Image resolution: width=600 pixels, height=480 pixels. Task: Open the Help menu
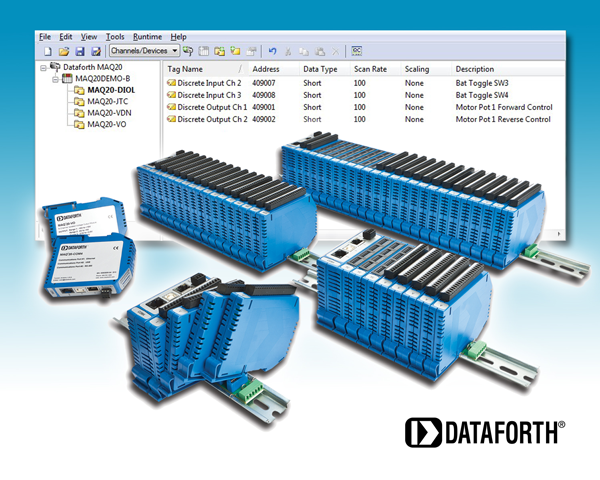click(x=178, y=37)
